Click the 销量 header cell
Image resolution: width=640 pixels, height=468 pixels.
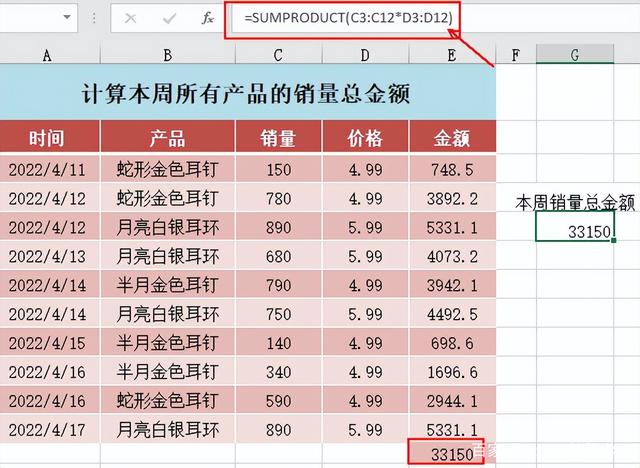click(x=279, y=138)
